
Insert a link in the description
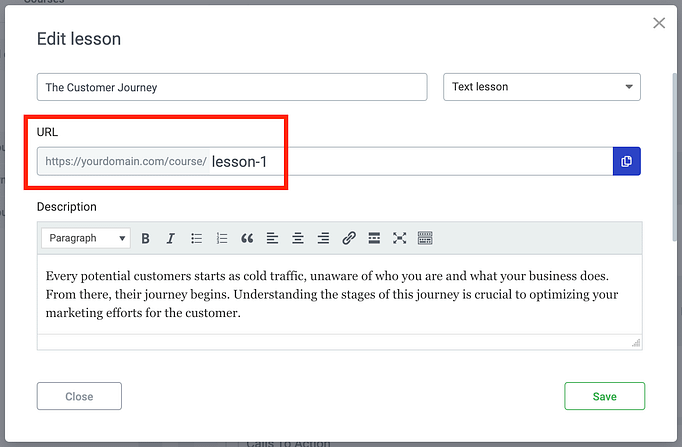pos(349,238)
